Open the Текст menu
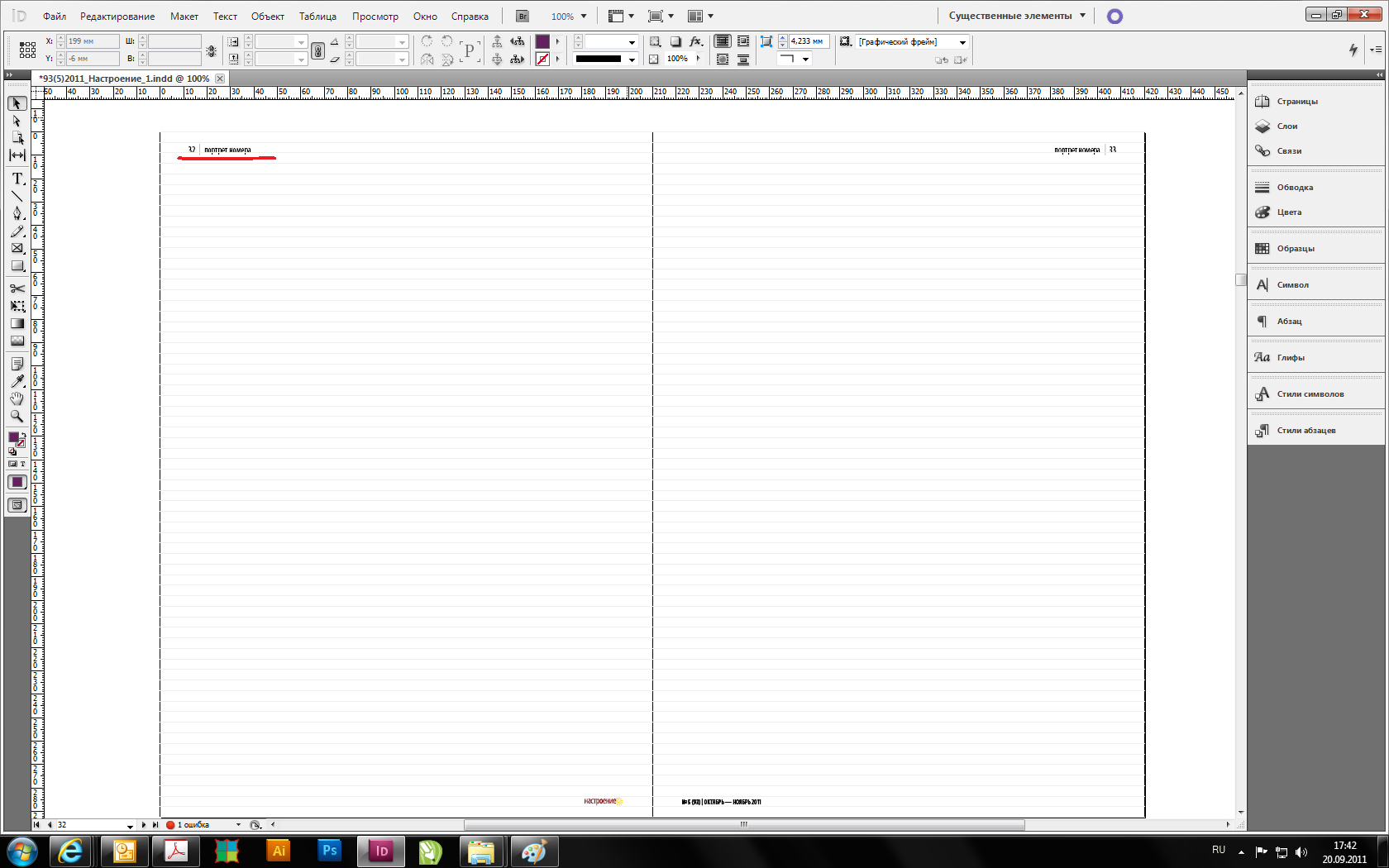The width and height of the screenshot is (1389, 868). (225, 16)
